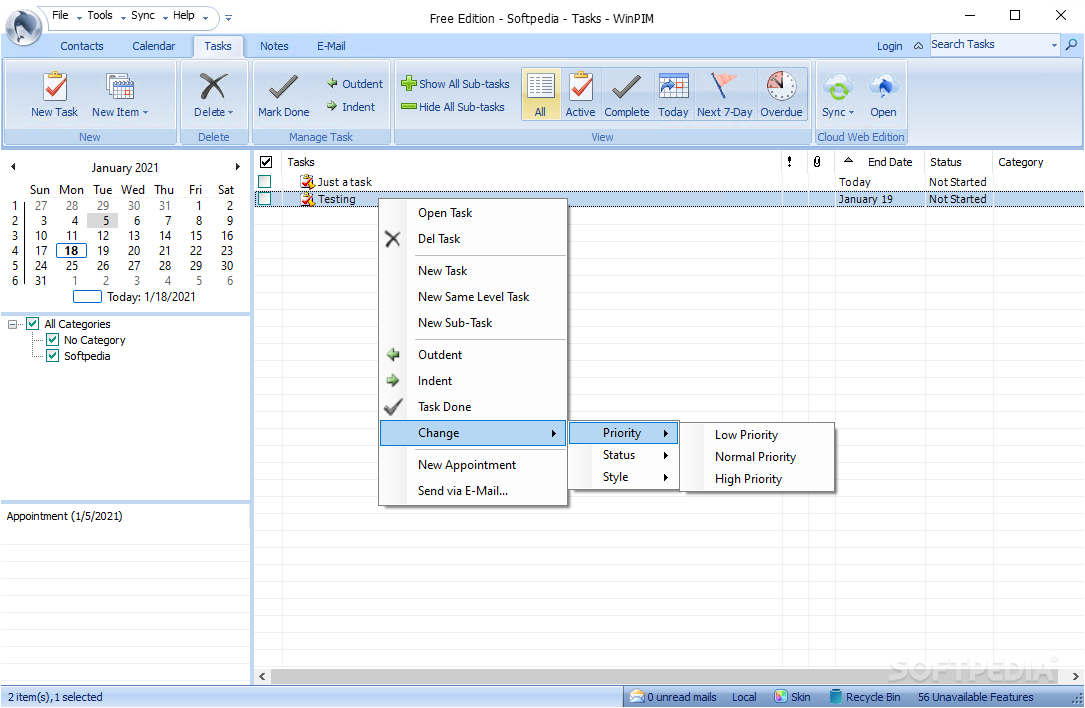Choose Open Task from context menu
This screenshot has width=1085, height=708.
coord(473,213)
